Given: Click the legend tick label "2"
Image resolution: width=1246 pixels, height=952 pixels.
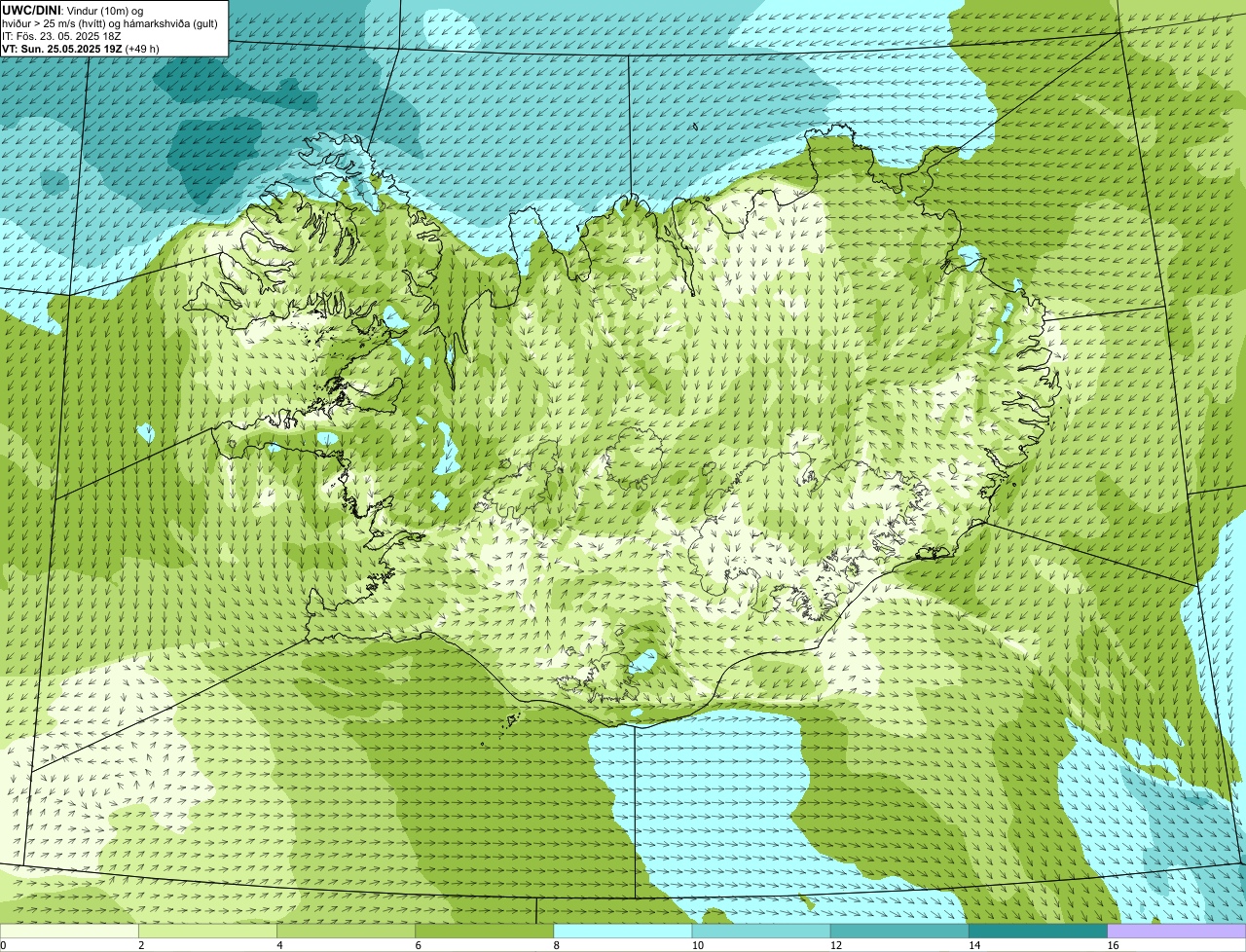Looking at the screenshot, I should (x=141, y=945).
